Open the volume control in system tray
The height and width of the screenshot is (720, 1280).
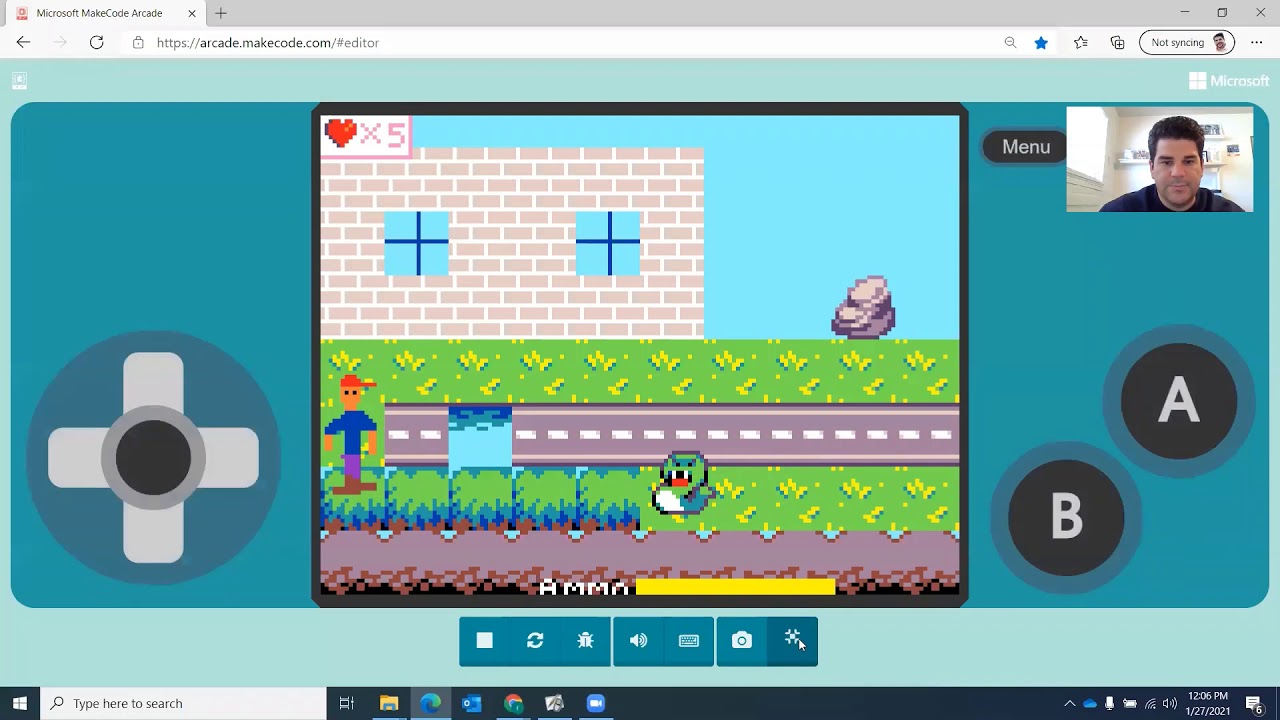tap(1170, 703)
